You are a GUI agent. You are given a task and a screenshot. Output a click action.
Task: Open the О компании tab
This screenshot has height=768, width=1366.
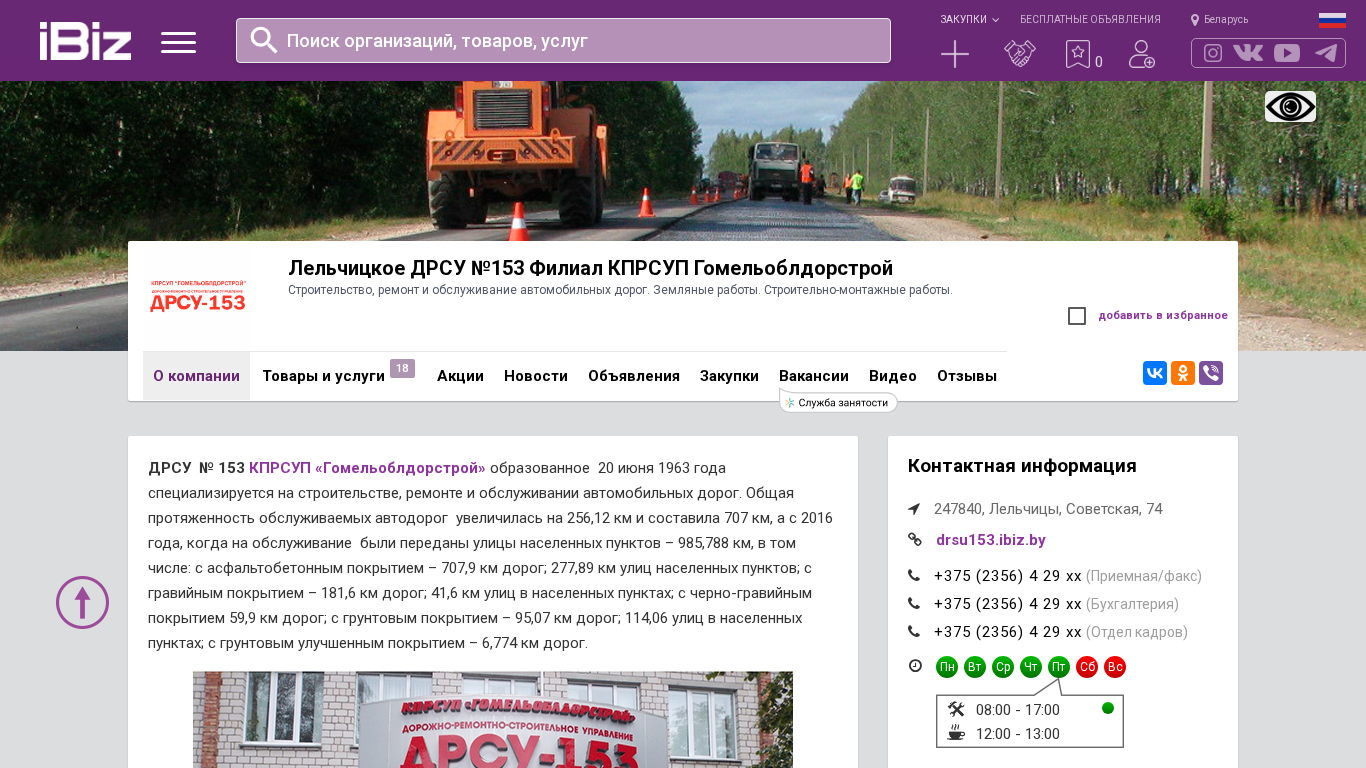coord(196,376)
